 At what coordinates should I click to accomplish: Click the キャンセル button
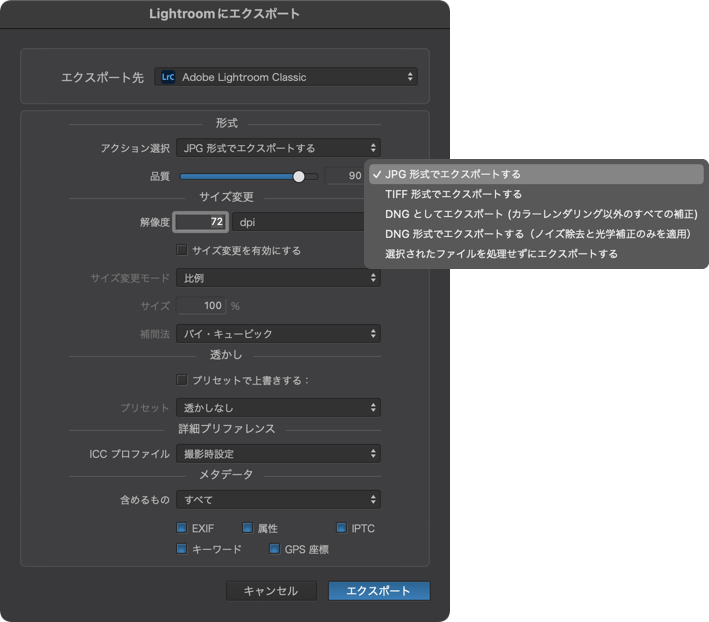(271, 591)
